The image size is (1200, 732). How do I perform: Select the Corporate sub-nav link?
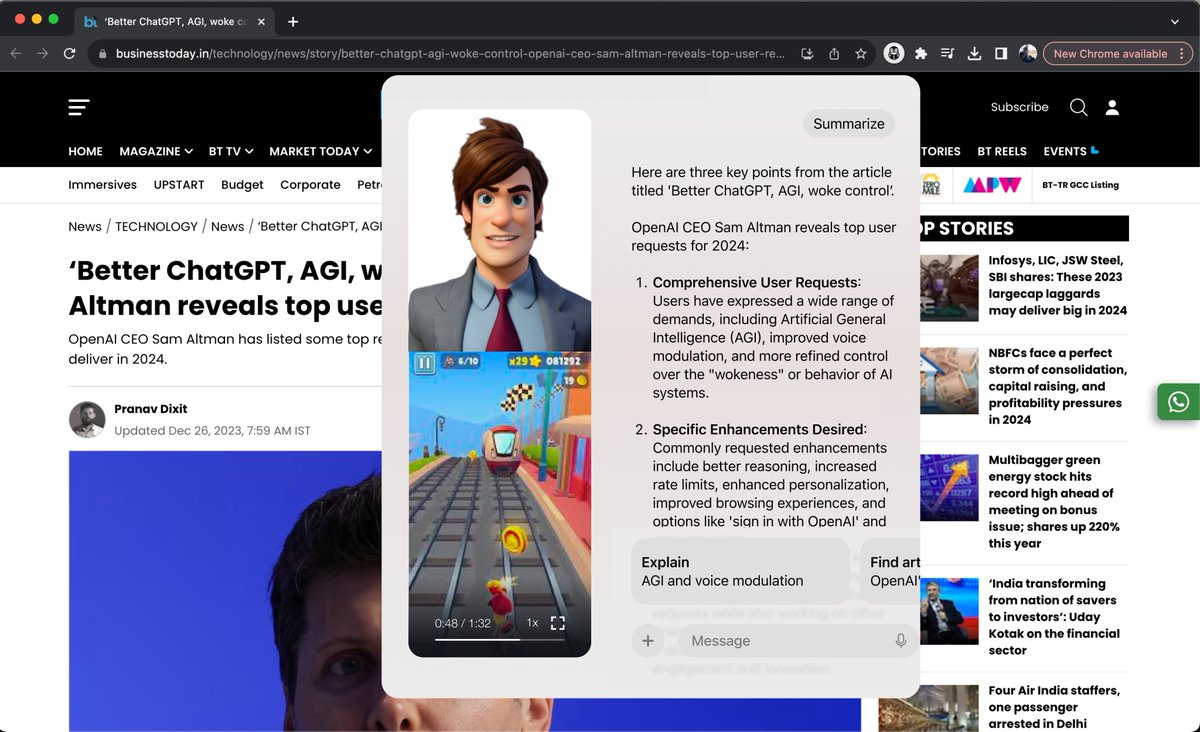tap(310, 185)
